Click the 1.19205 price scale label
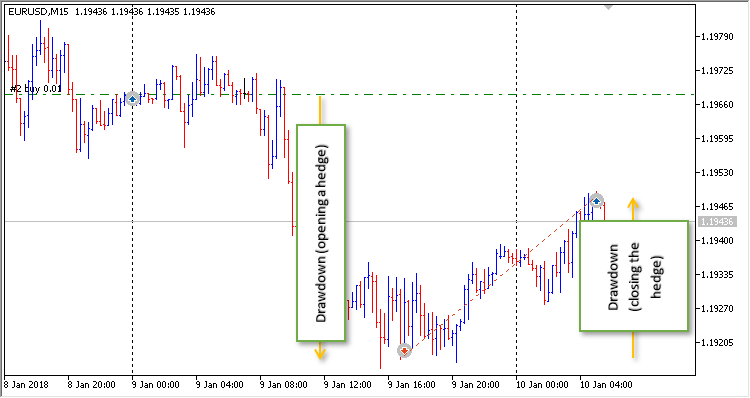750x398 pixels. (717, 343)
